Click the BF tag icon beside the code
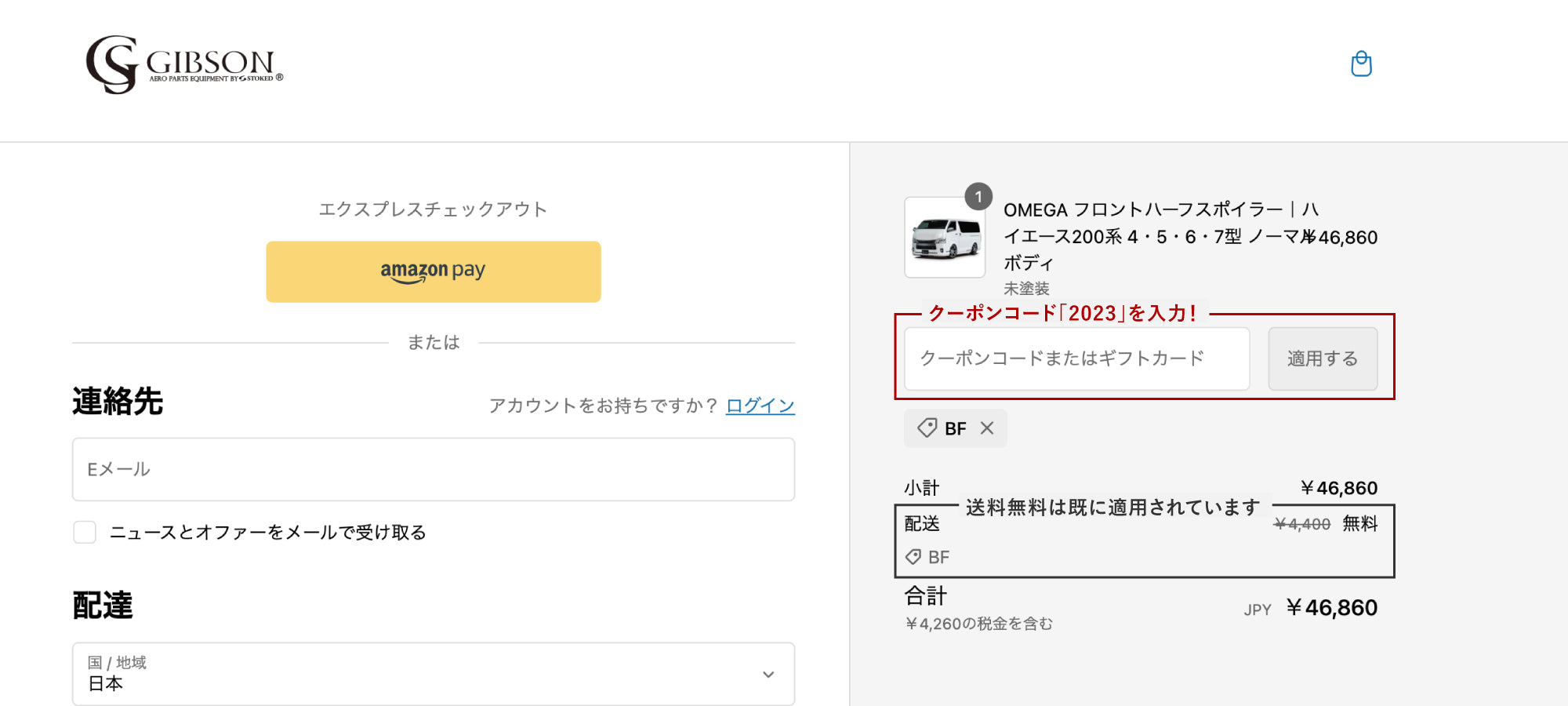This screenshot has width=1568, height=706. (927, 428)
